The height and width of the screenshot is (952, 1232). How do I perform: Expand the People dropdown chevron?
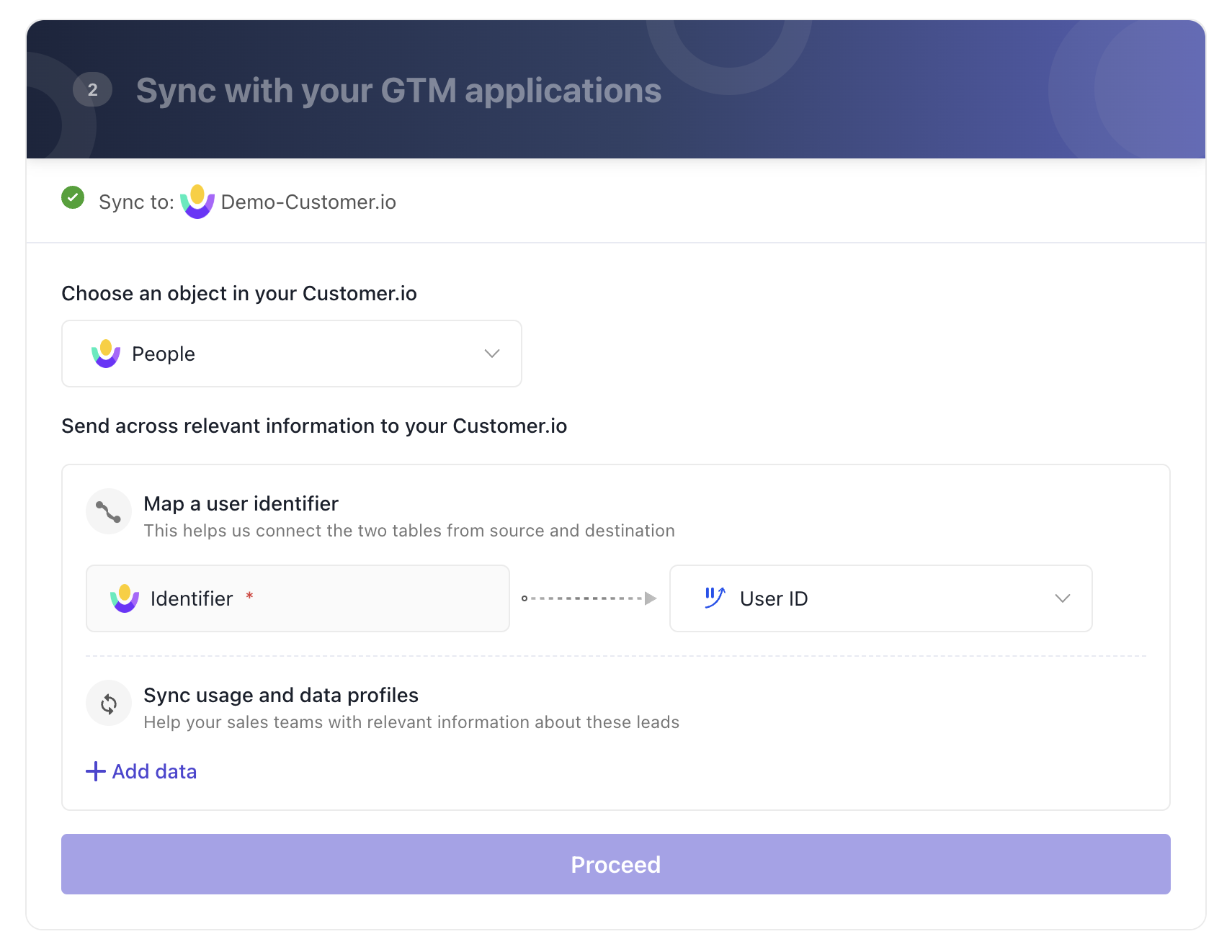(492, 354)
